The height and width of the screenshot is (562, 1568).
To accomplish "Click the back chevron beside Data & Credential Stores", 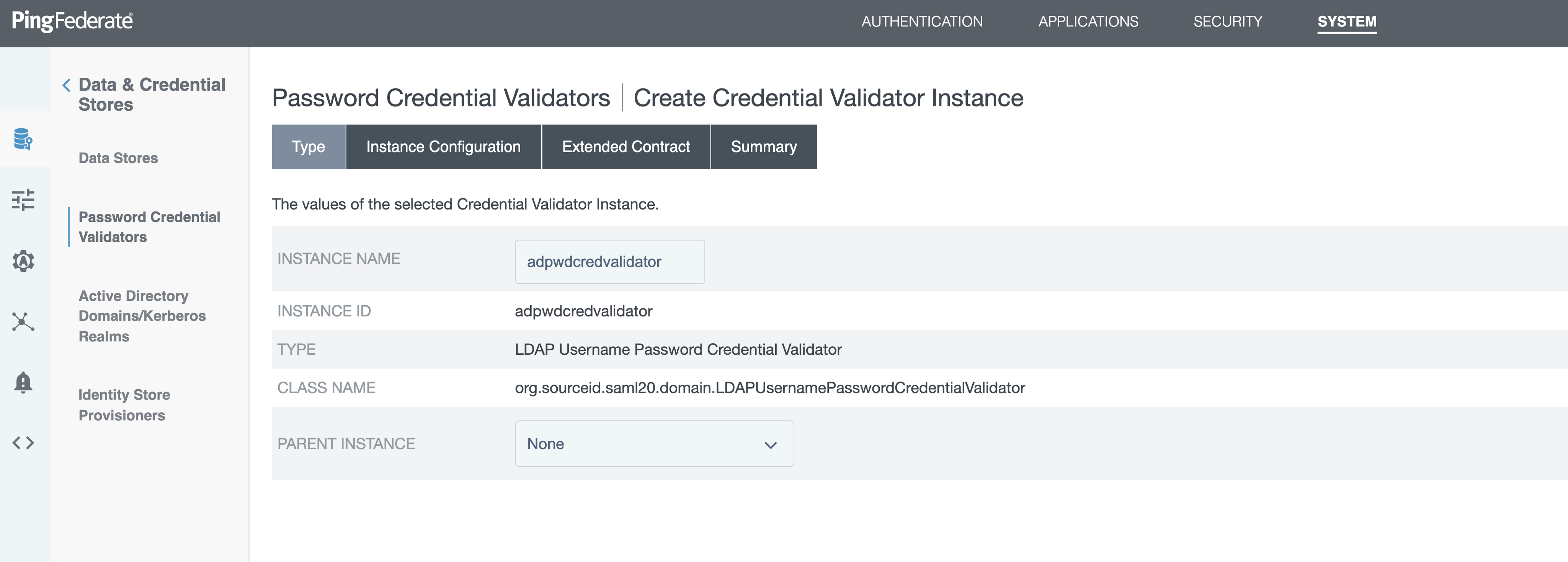I will (x=66, y=85).
